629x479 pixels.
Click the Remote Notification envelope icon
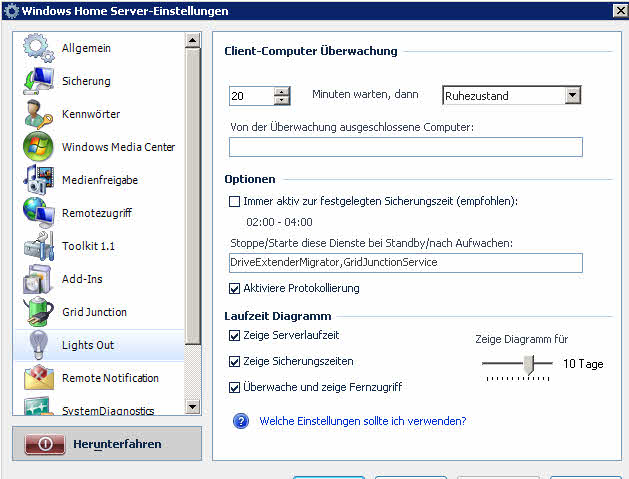pos(39,378)
